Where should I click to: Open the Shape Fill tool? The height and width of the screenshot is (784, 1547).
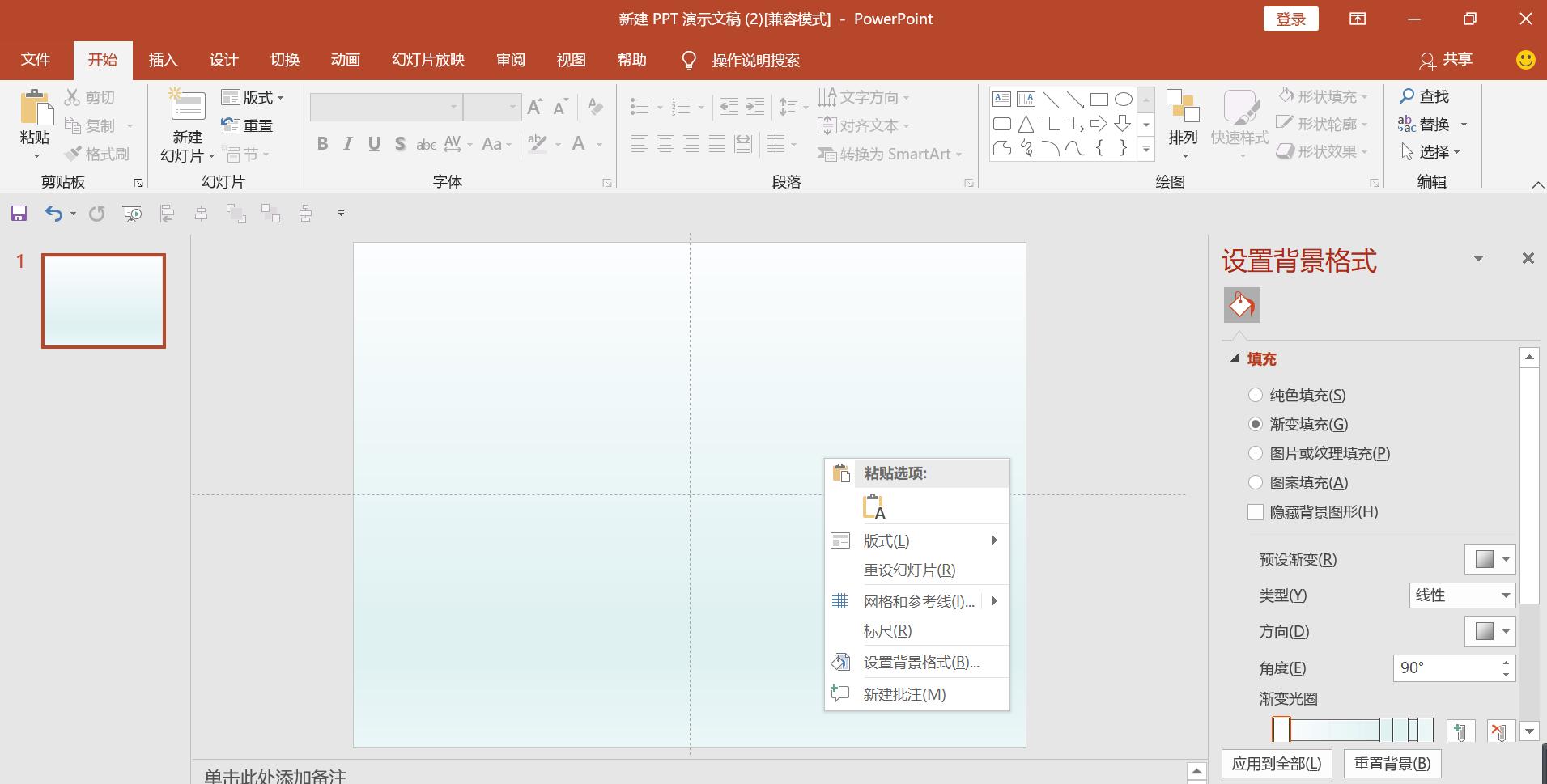(x=1321, y=95)
